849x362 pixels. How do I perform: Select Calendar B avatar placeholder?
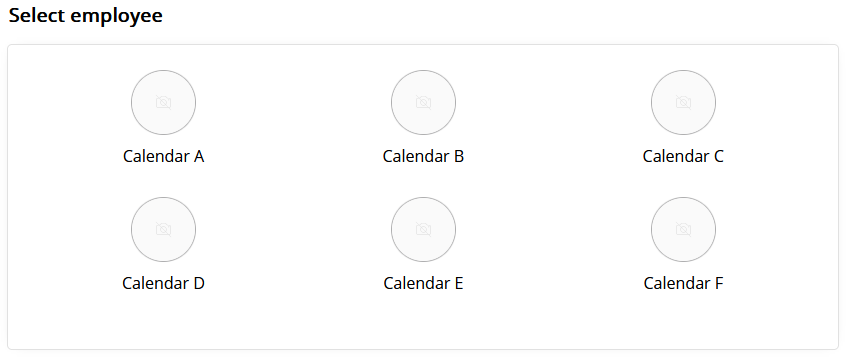(x=423, y=102)
